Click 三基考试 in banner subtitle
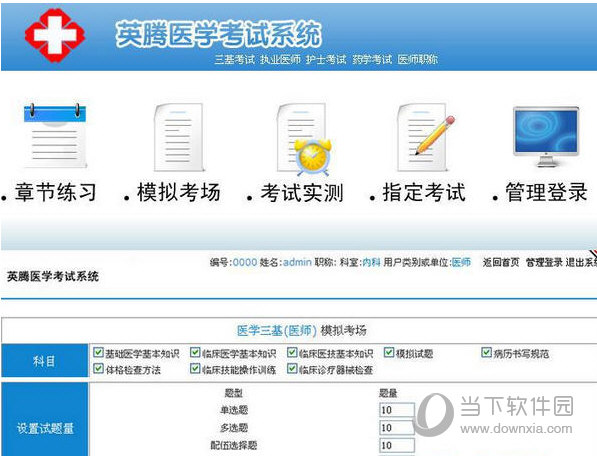The image size is (597, 458). pyautogui.click(x=234, y=59)
